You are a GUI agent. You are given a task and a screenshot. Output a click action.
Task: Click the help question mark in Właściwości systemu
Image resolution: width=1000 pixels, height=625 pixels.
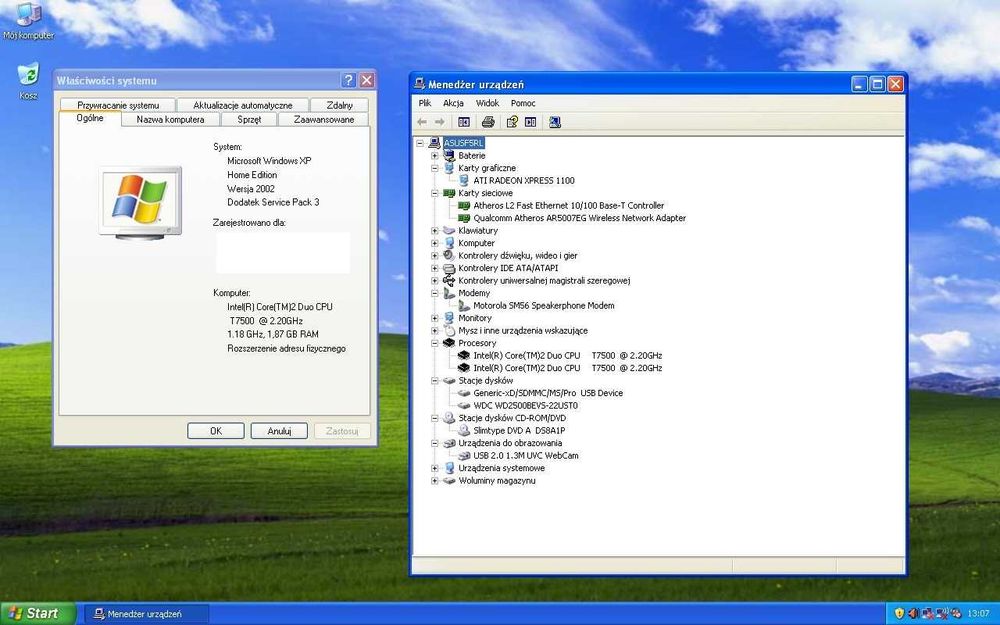(349, 80)
